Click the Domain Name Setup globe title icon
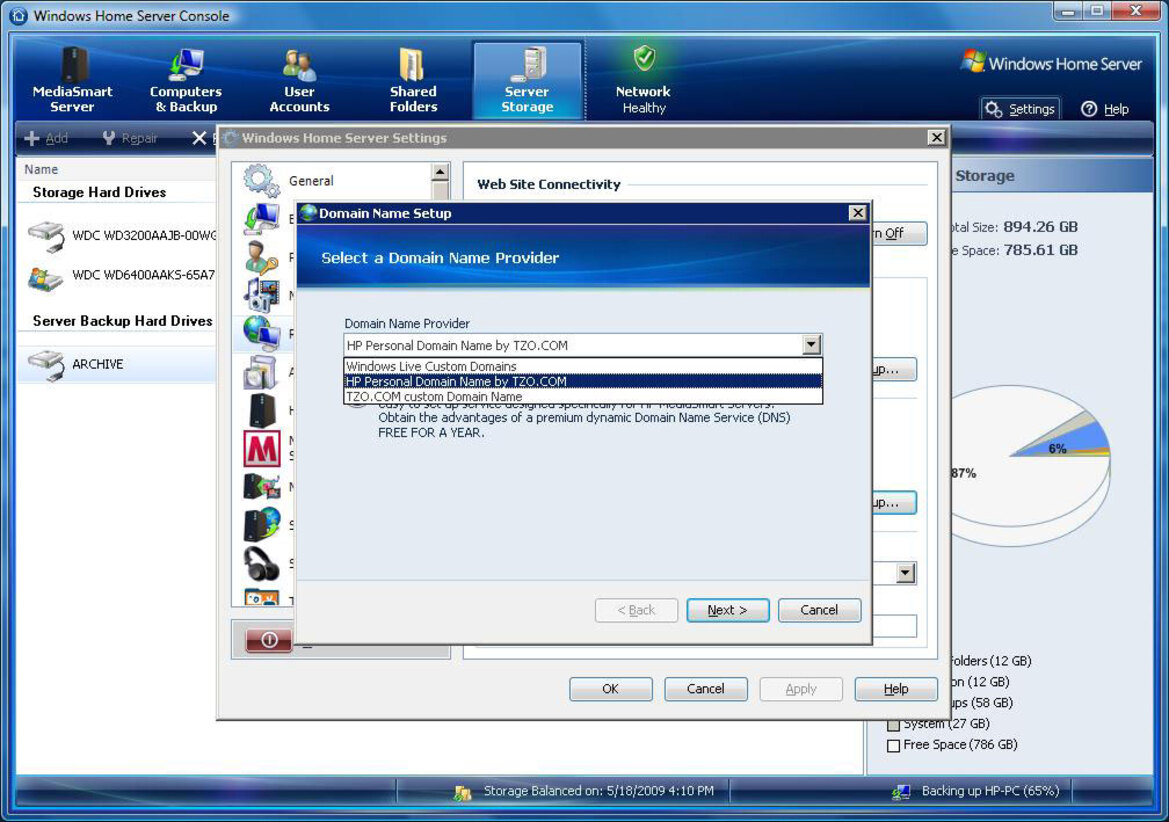Viewport: 1169px width, 822px height. 308,213
